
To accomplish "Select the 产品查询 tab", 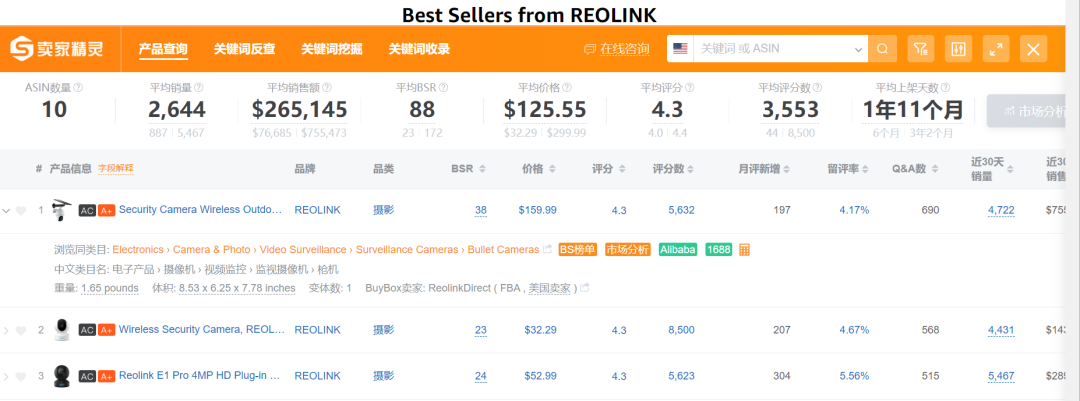I will [163, 49].
